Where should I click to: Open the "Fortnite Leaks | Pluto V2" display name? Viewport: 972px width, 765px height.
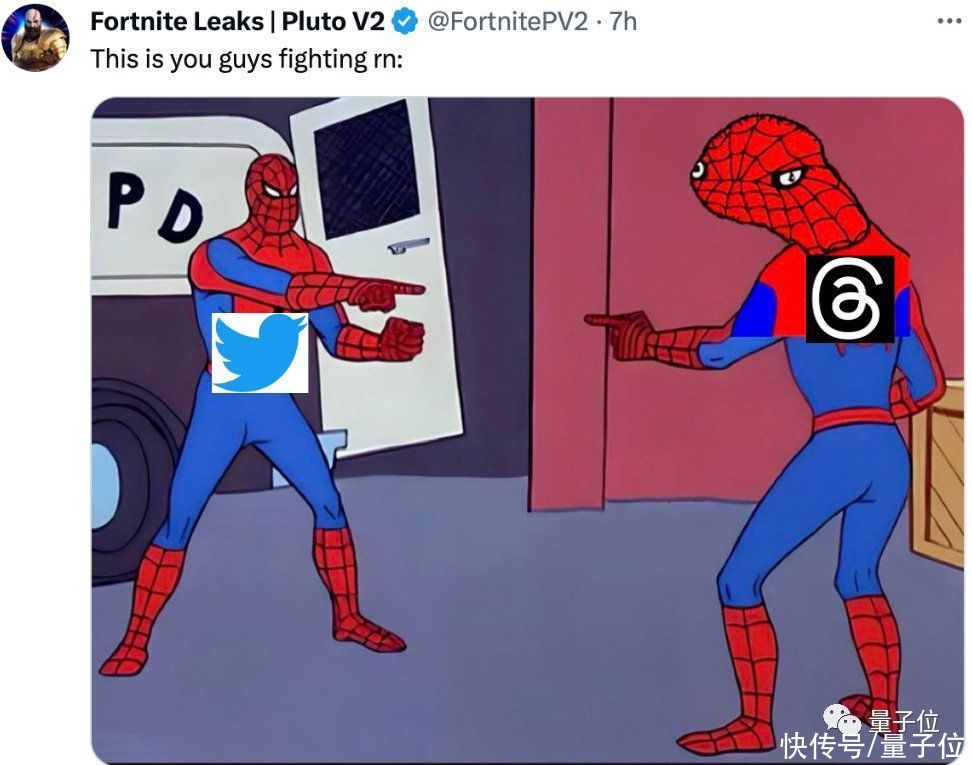point(237,22)
